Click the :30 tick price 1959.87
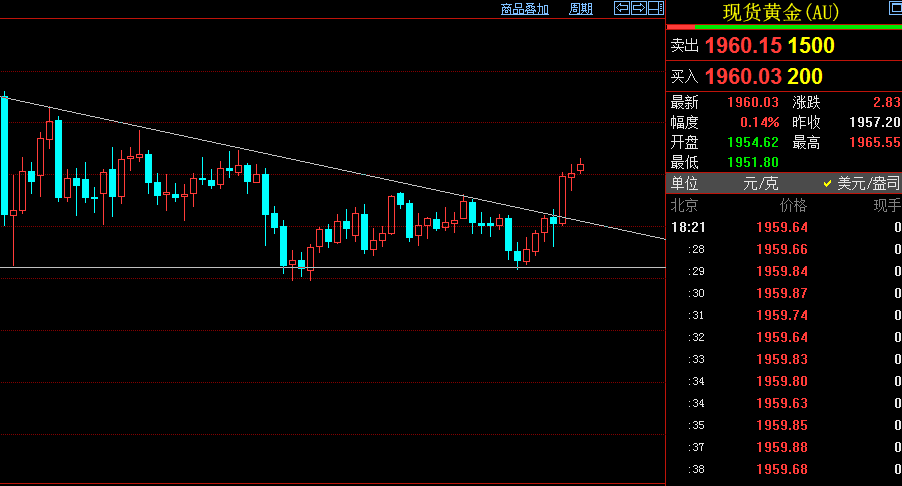 pos(782,293)
